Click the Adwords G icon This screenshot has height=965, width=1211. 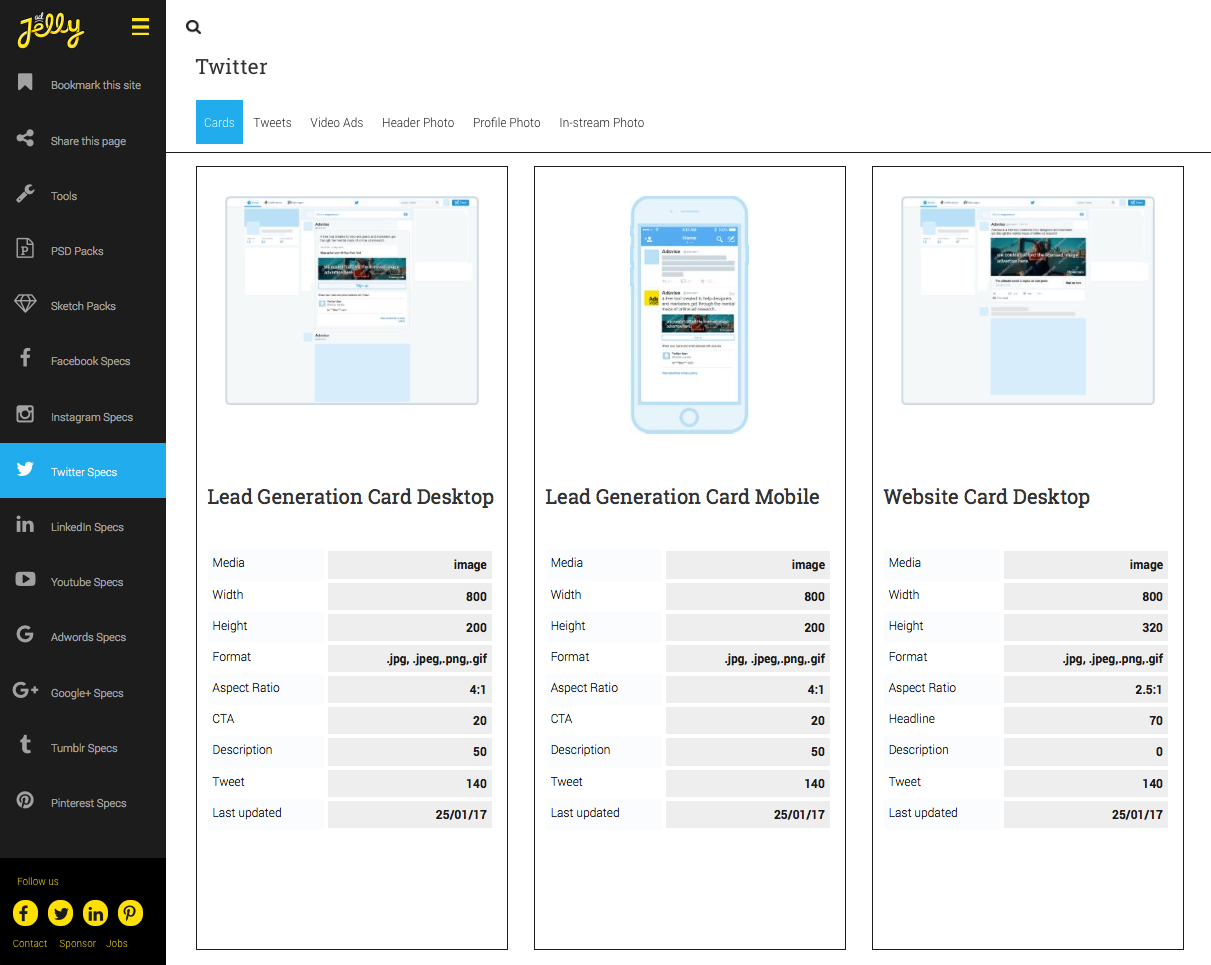tap(26, 635)
